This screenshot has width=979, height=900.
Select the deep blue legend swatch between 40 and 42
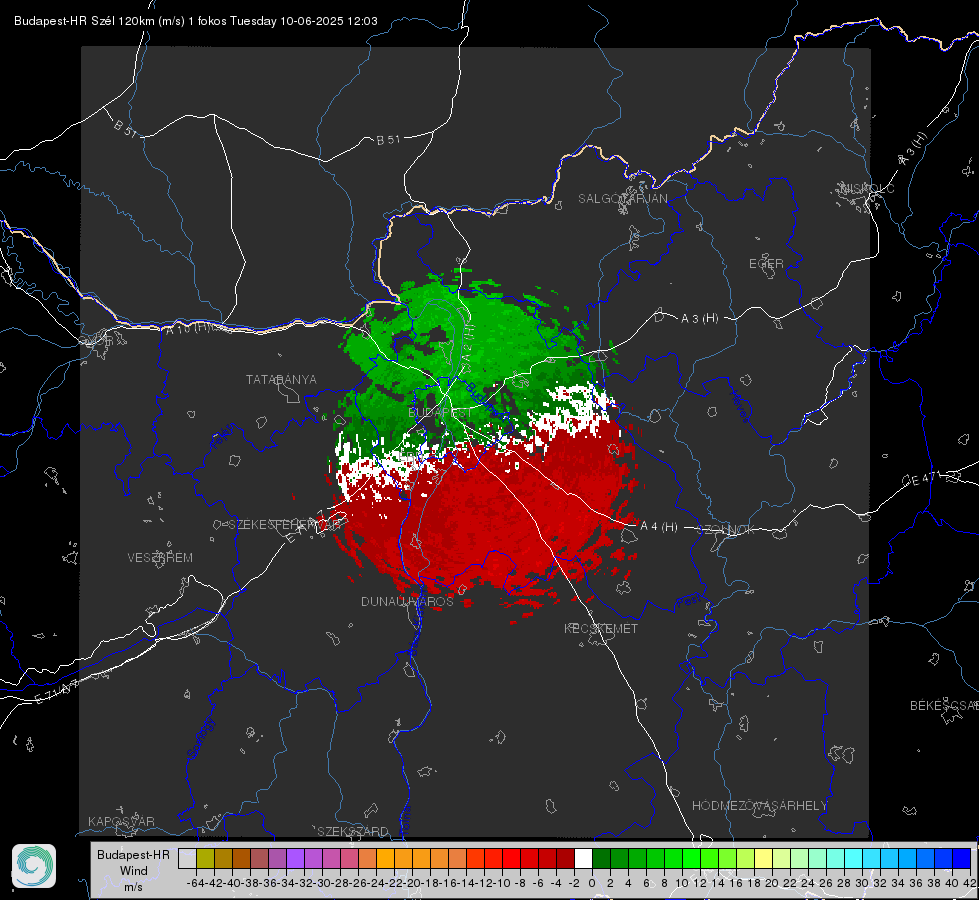coord(961,858)
